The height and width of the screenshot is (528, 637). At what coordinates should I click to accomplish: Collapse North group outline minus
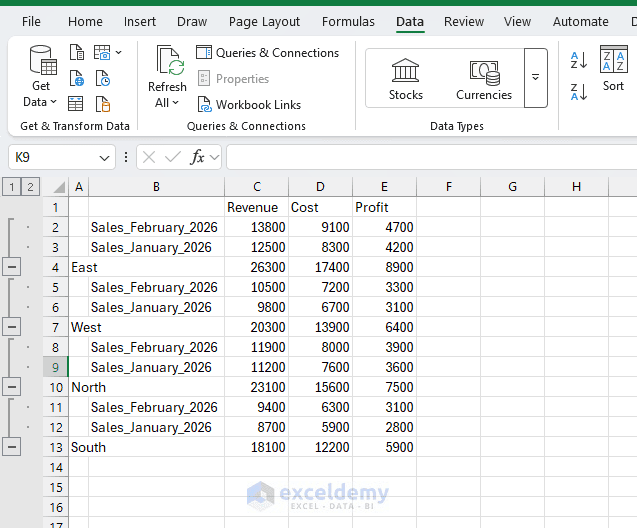coord(12,387)
